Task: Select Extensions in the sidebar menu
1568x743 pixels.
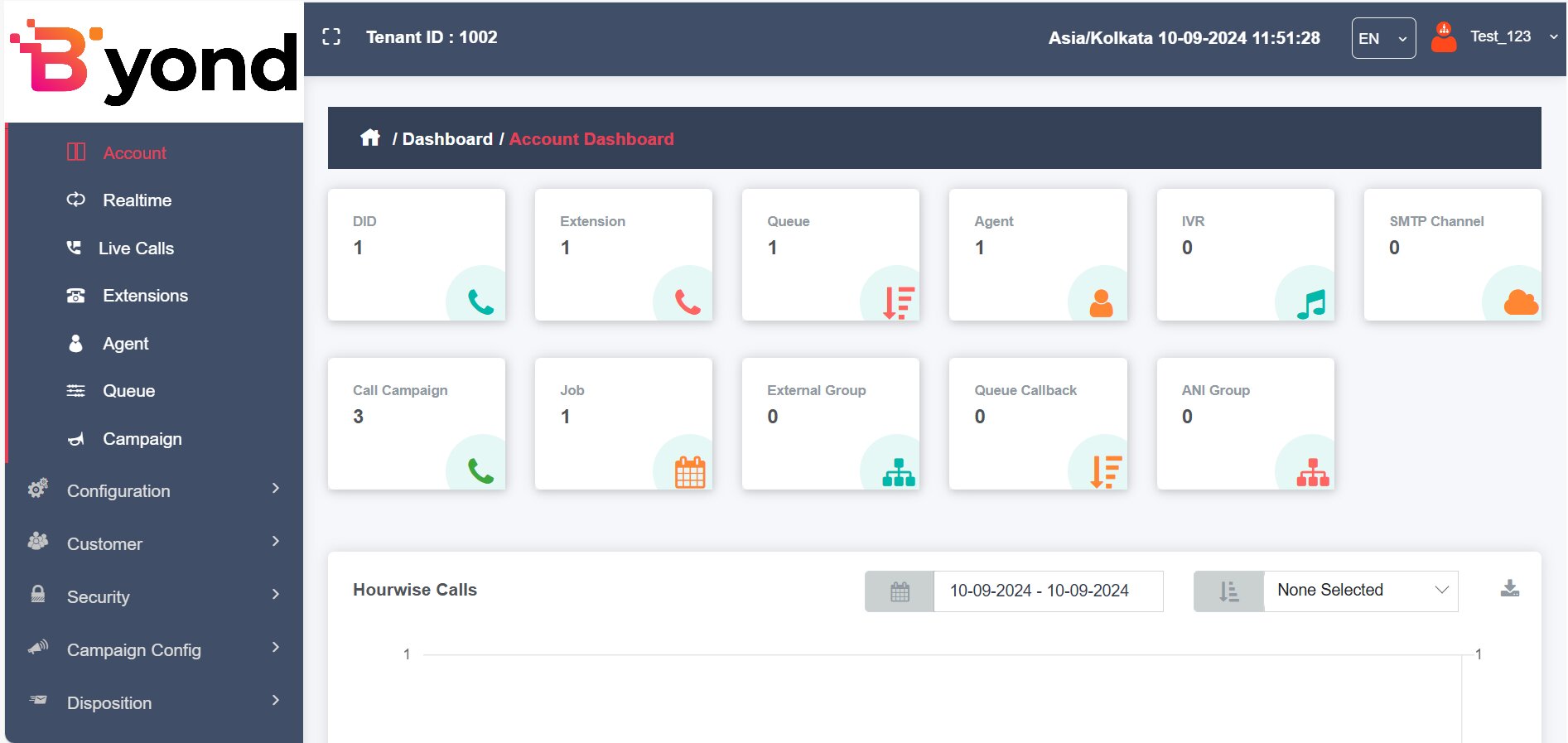Action: pos(145,296)
